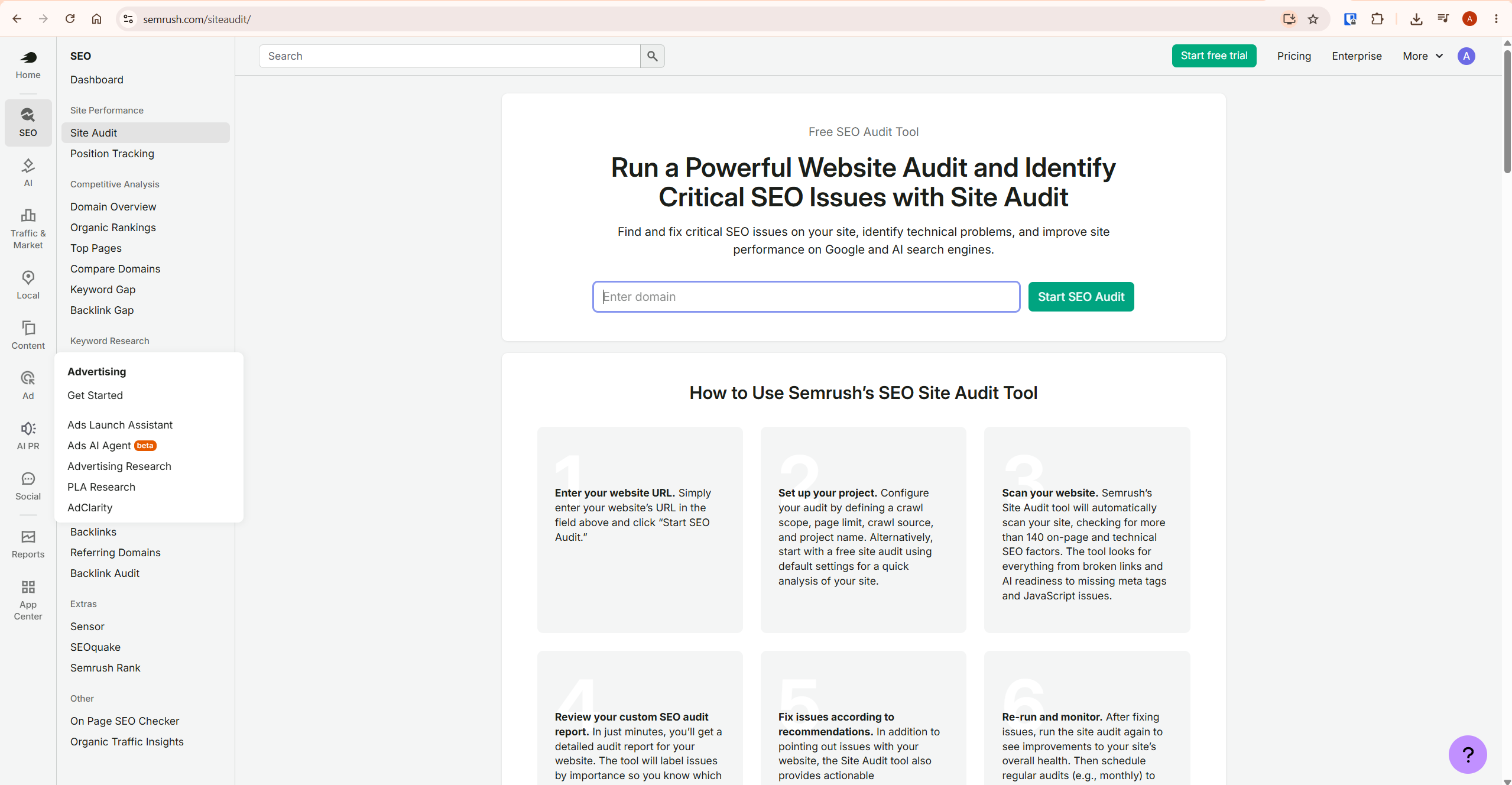Image resolution: width=1512 pixels, height=785 pixels.
Task: Click the Advertising flyout heading
Action: (x=97, y=372)
